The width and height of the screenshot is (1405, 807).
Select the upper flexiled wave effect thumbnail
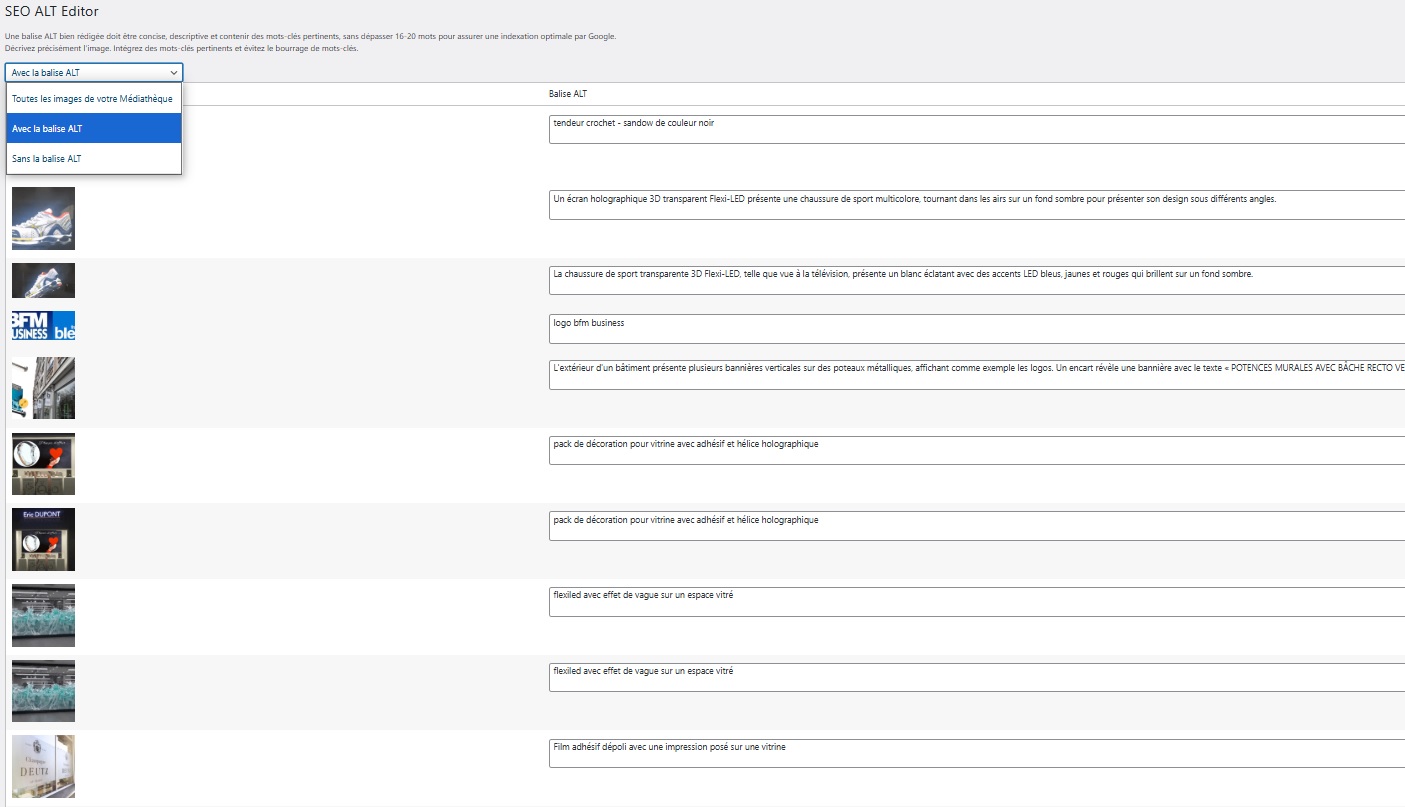(x=43, y=615)
